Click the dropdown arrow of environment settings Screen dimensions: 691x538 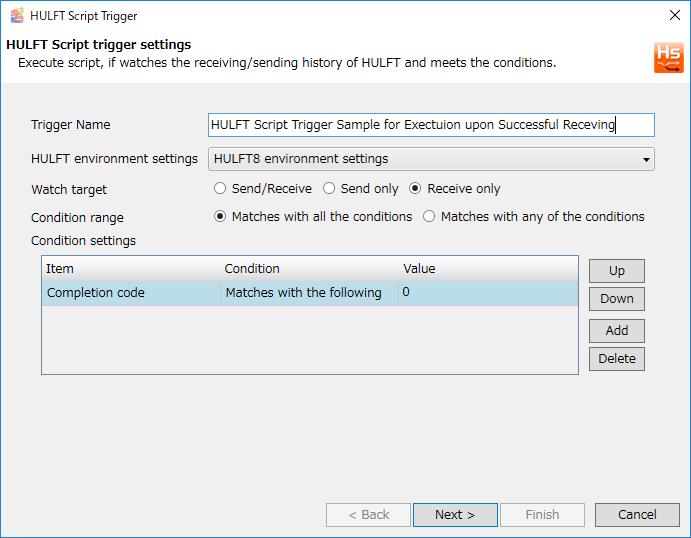646,160
